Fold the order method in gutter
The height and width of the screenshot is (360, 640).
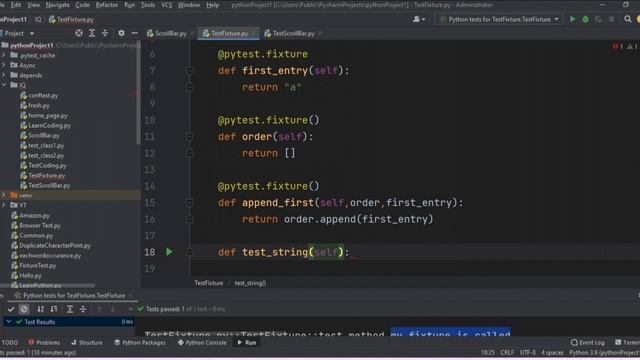pos(189,137)
